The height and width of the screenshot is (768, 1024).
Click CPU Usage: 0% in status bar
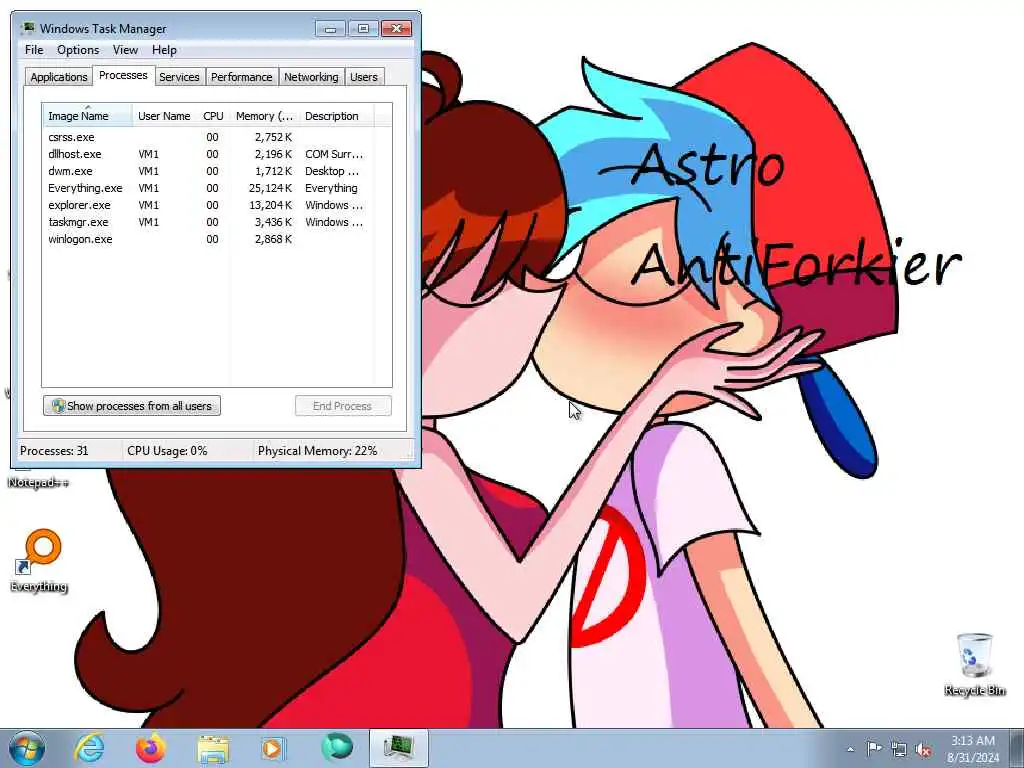(x=167, y=451)
